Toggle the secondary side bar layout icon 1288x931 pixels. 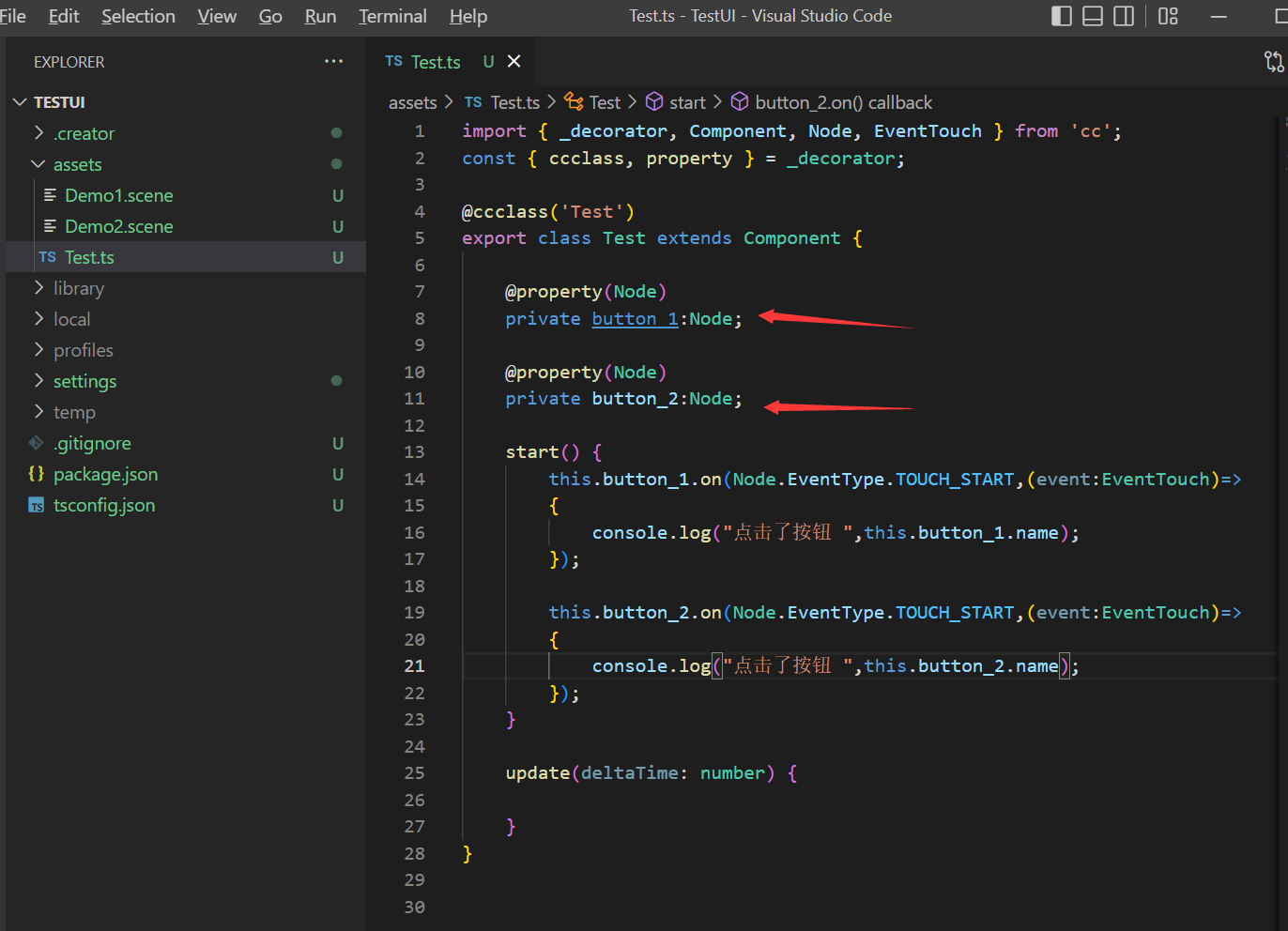coord(1124,16)
